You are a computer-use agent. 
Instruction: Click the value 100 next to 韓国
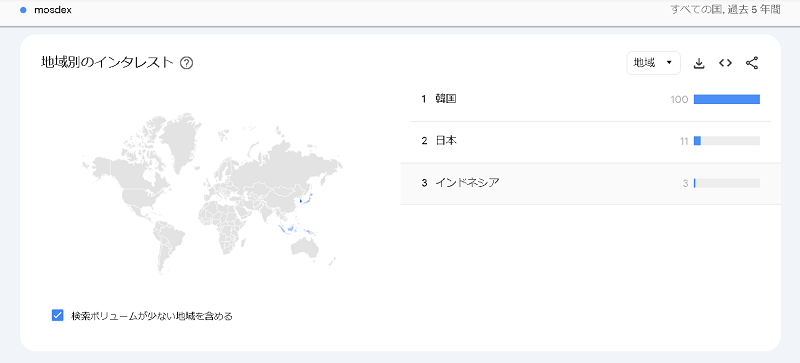coord(680,99)
